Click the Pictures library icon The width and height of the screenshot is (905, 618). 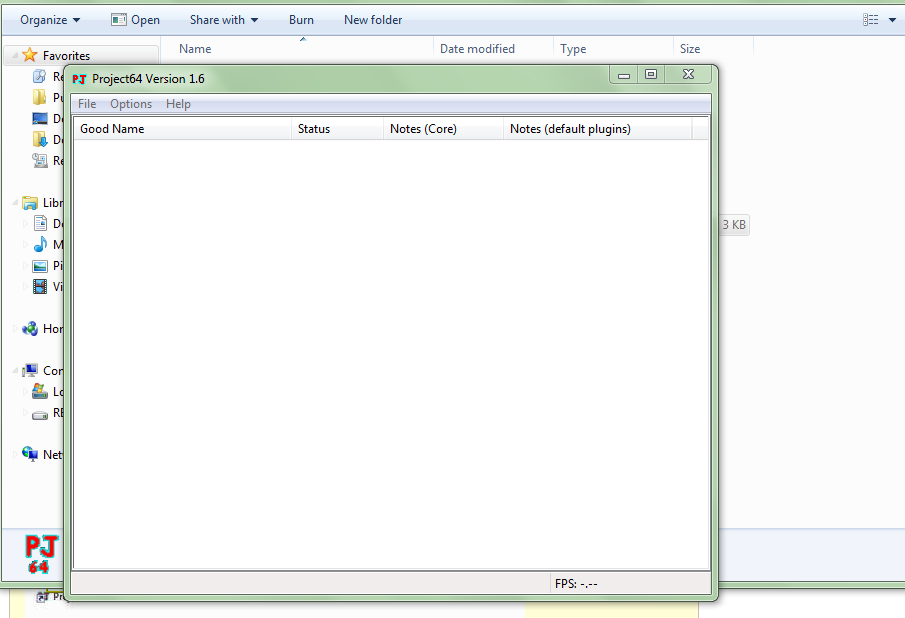coord(40,265)
